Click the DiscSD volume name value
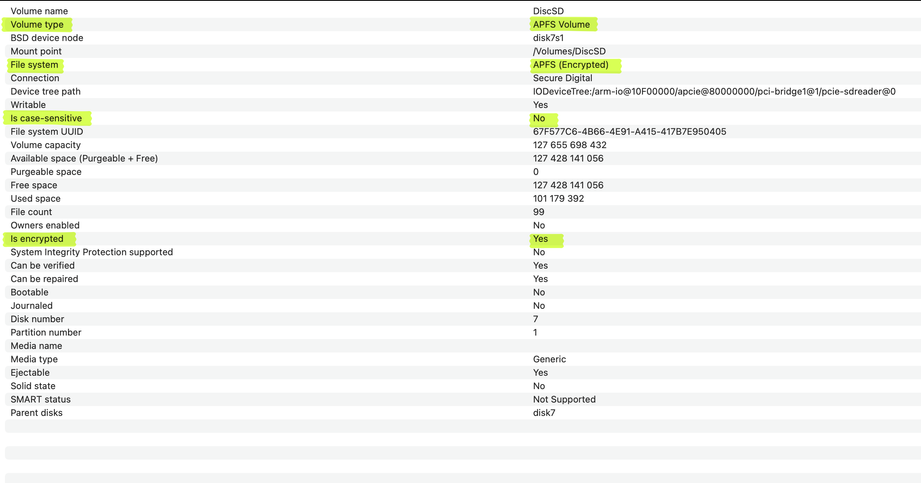Viewport: 921px width, 483px height. point(548,11)
